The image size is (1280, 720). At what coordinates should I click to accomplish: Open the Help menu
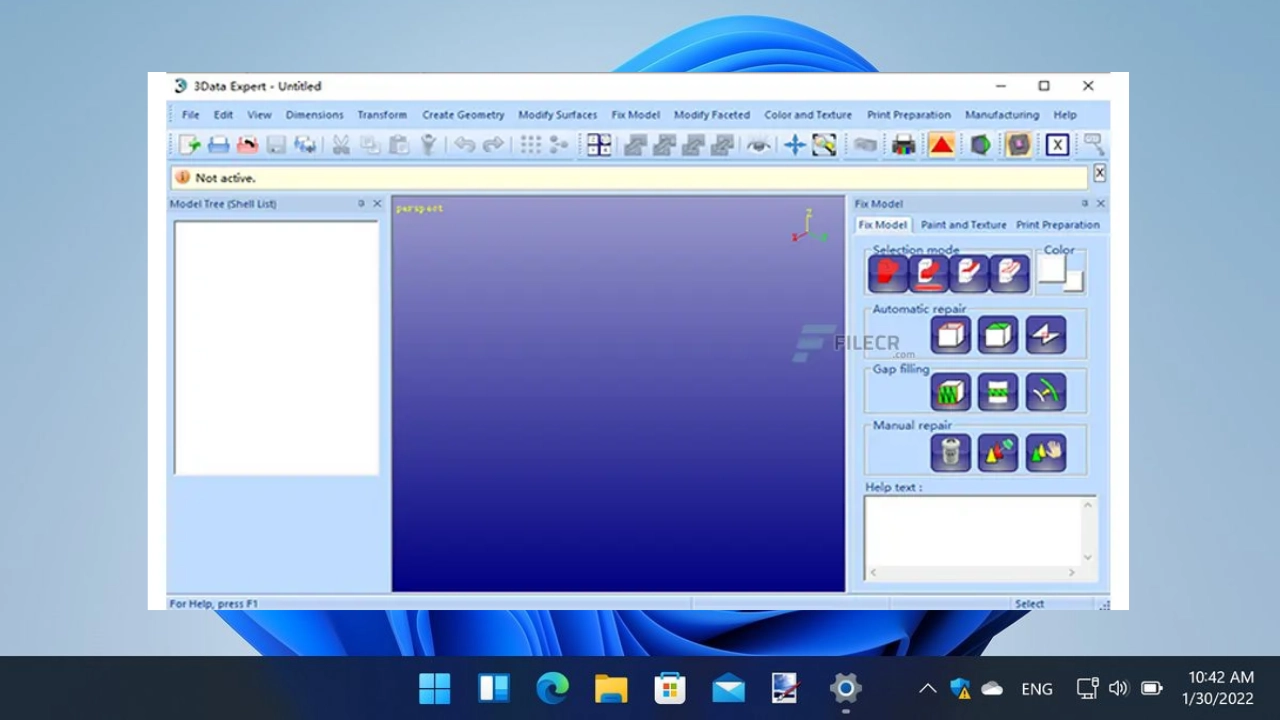[1065, 115]
